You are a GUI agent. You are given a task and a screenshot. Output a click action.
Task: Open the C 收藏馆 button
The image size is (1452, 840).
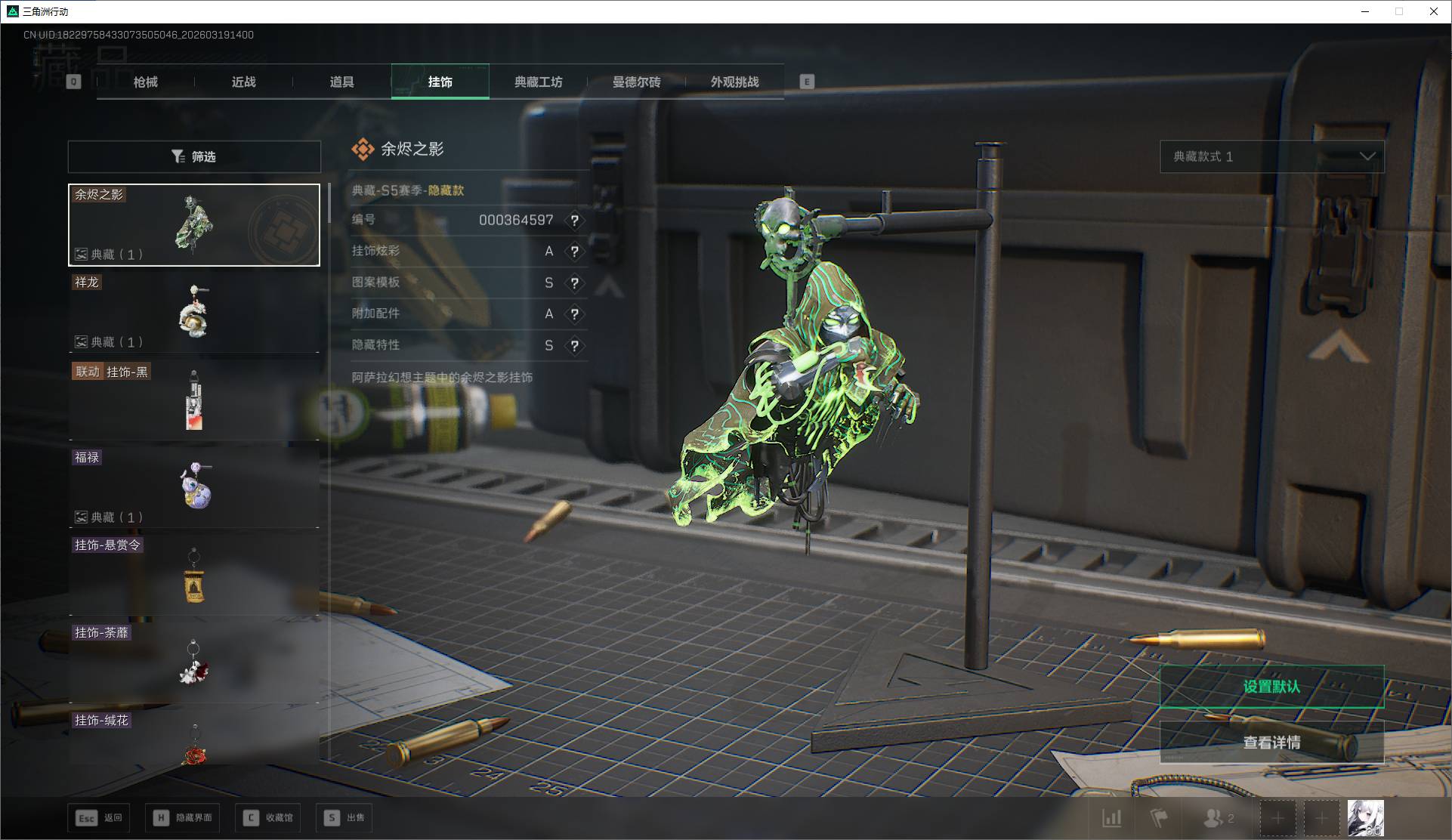pos(268,817)
